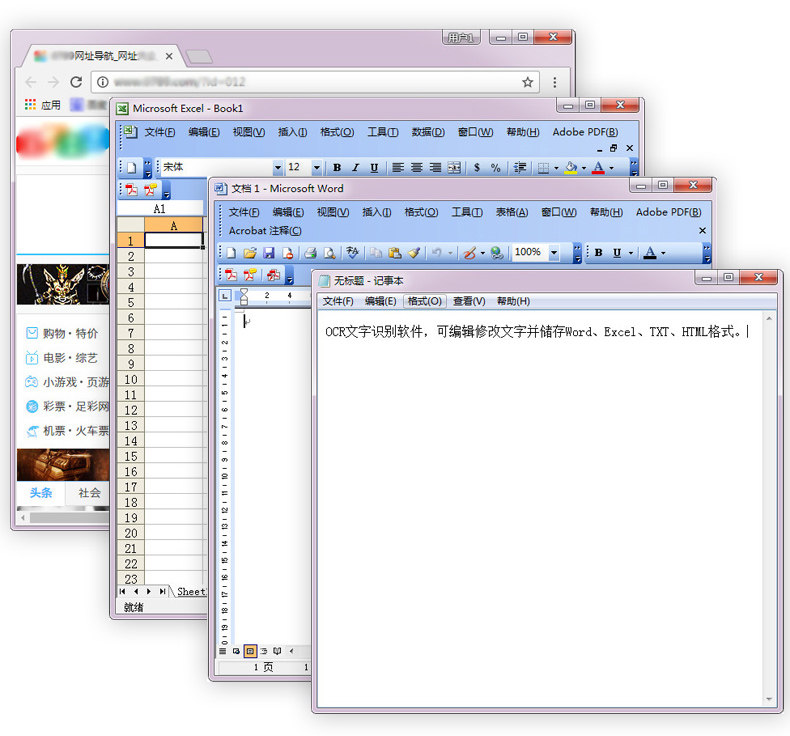The image size is (790, 736).
Task: Toggle Bold in the Excel toolbar
Action: pyautogui.click(x=337, y=168)
